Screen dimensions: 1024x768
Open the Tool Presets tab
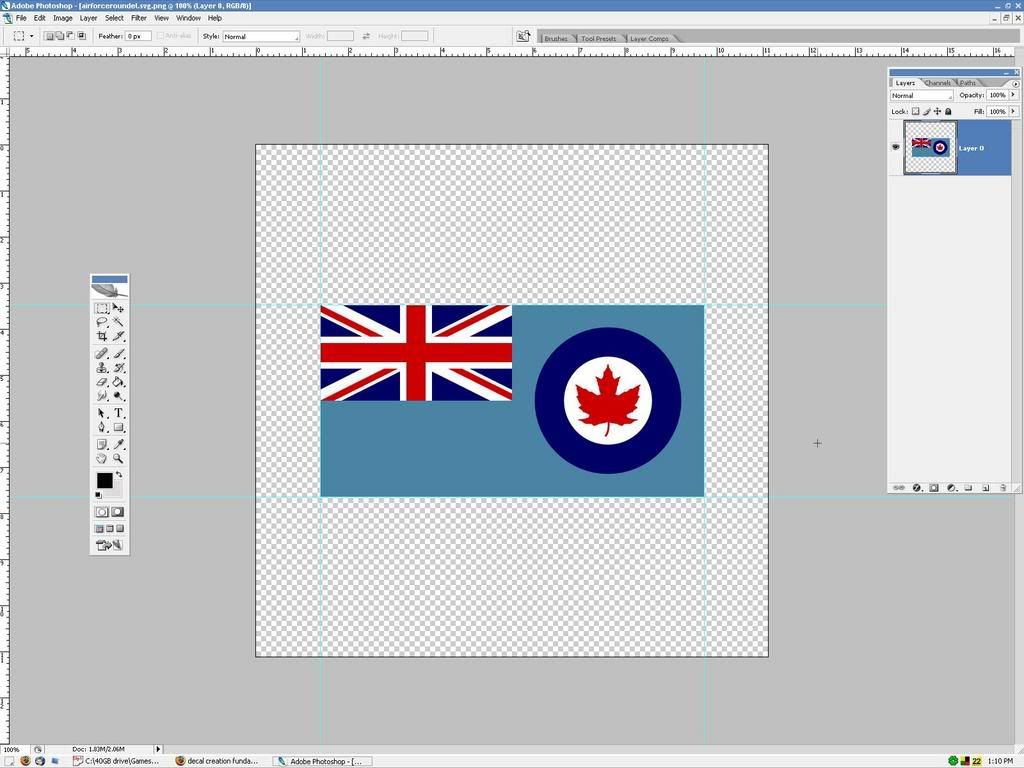click(x=598, y=39)
